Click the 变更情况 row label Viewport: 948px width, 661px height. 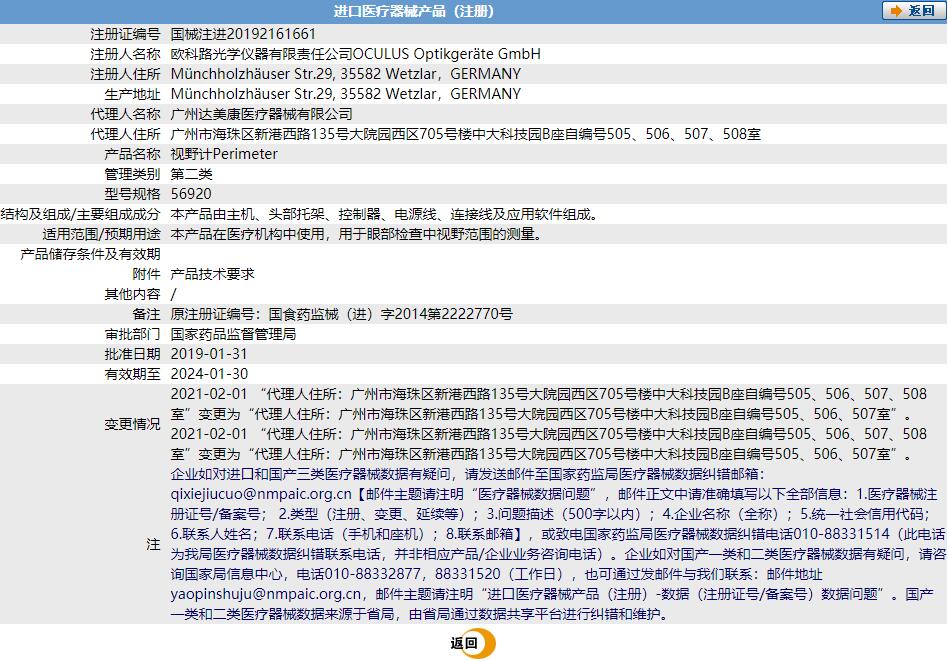tap(132, 424)
